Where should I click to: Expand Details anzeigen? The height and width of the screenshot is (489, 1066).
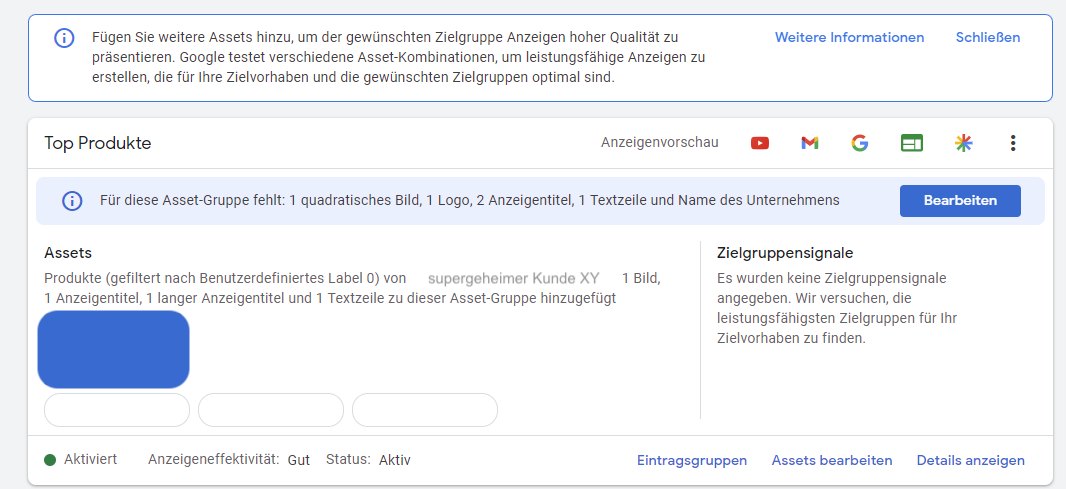point(970,460)
